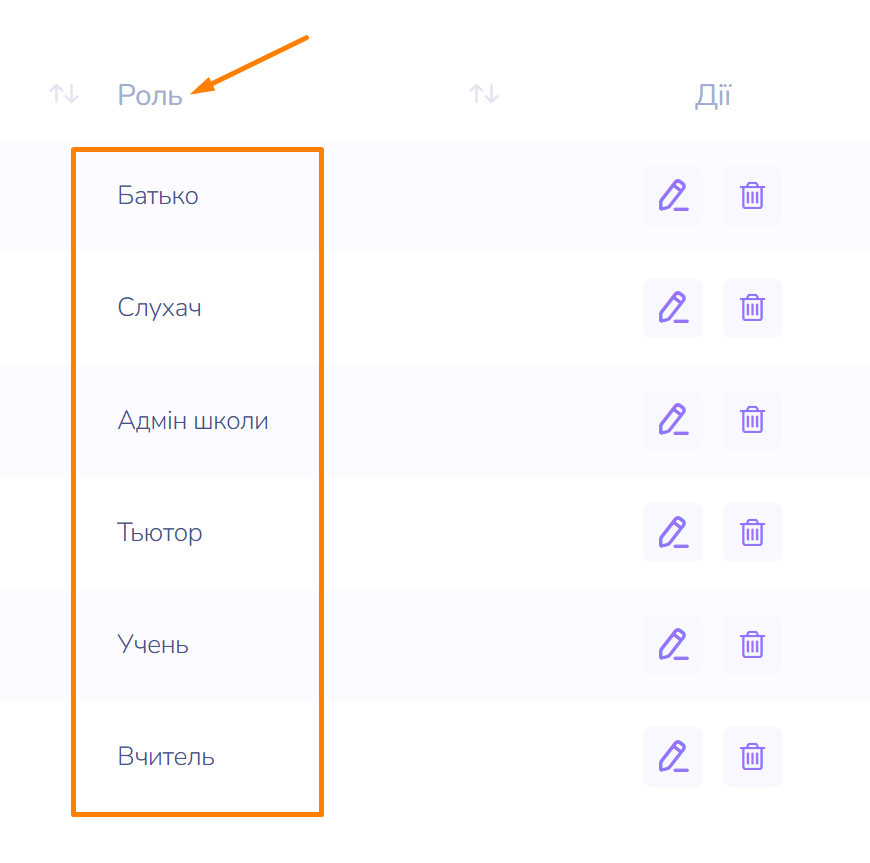Edit the Батько role row

click(673, 196)
